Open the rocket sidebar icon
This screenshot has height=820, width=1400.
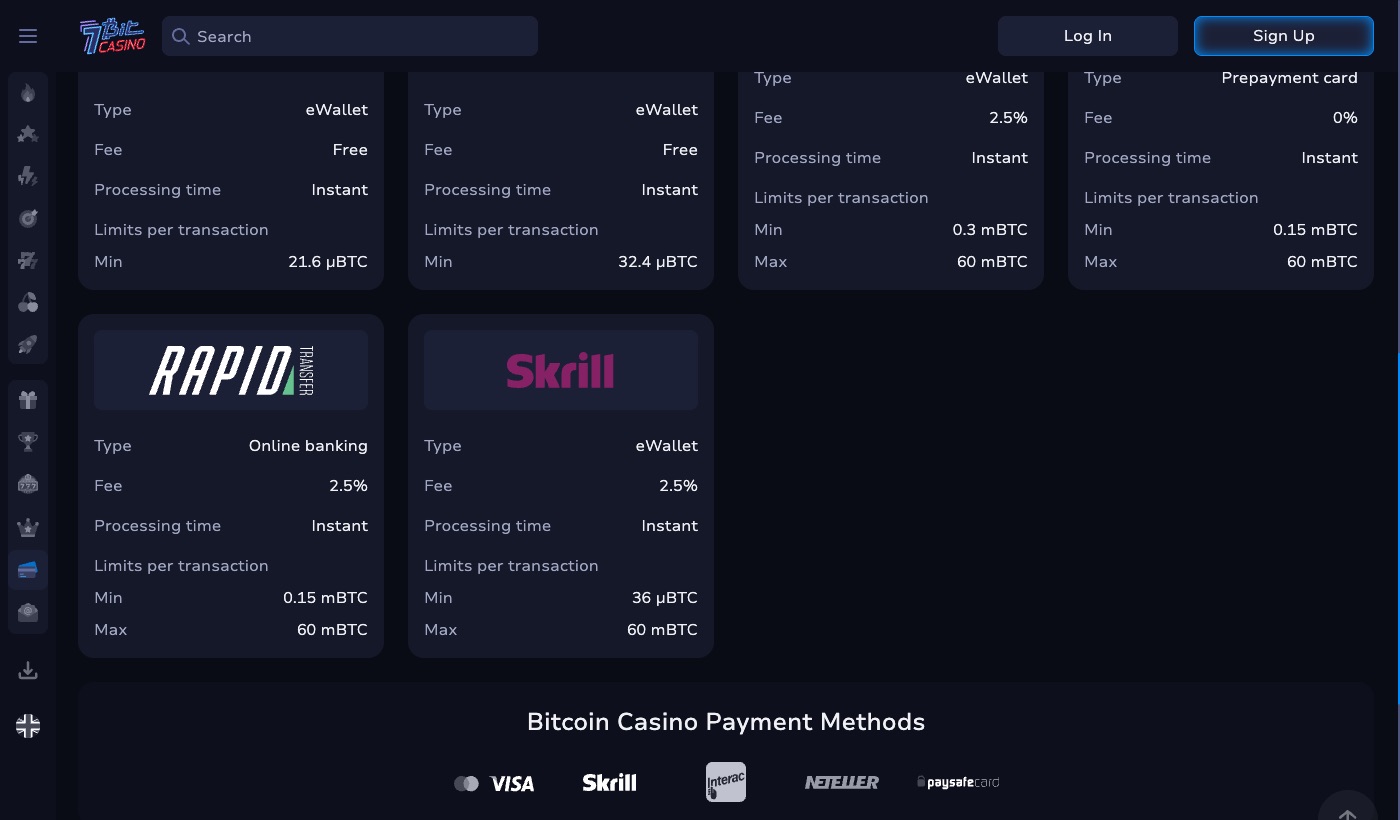pos(28,344)
